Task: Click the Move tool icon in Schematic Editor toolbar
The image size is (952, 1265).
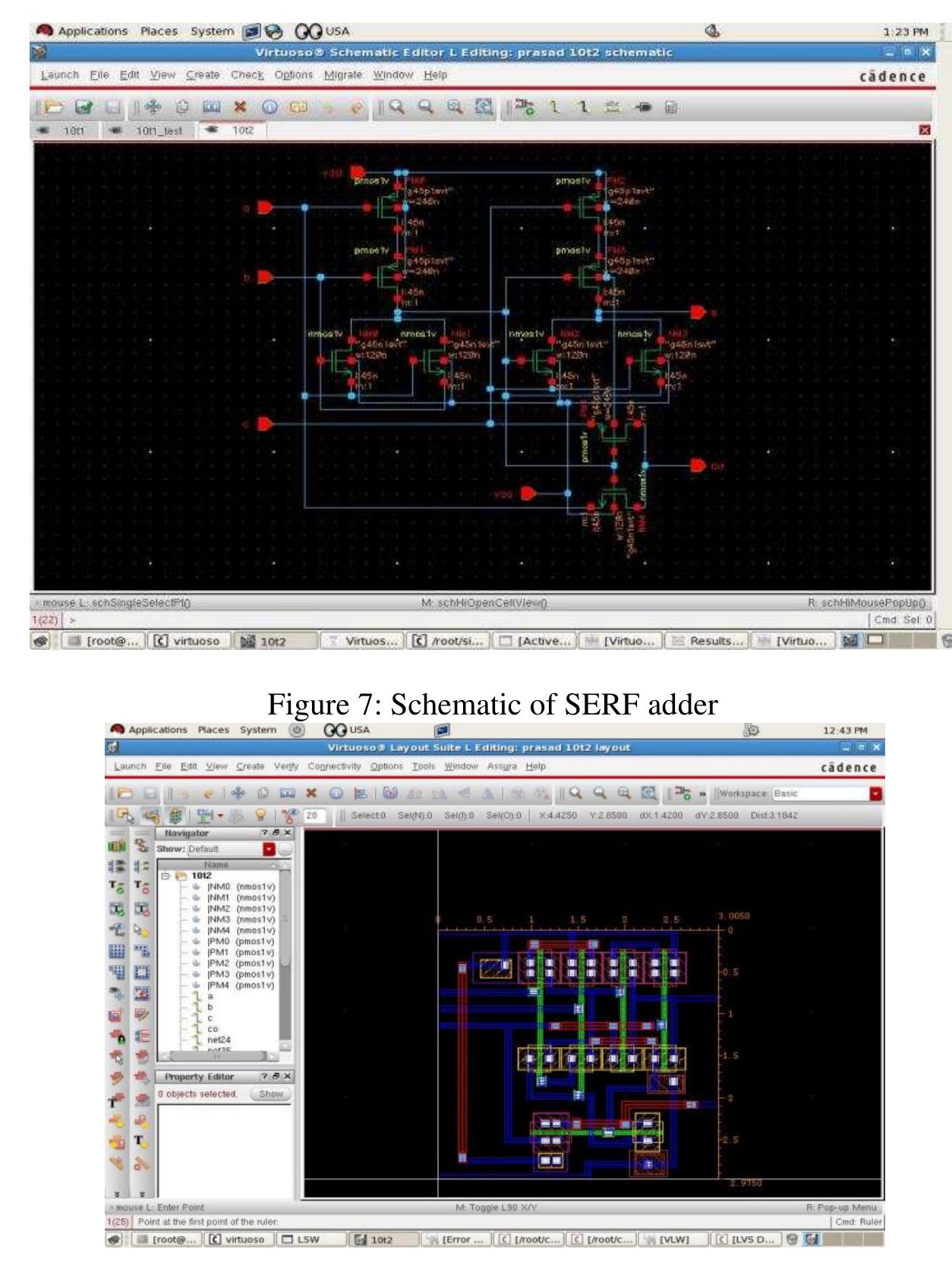Action: (x=153, y=108)
